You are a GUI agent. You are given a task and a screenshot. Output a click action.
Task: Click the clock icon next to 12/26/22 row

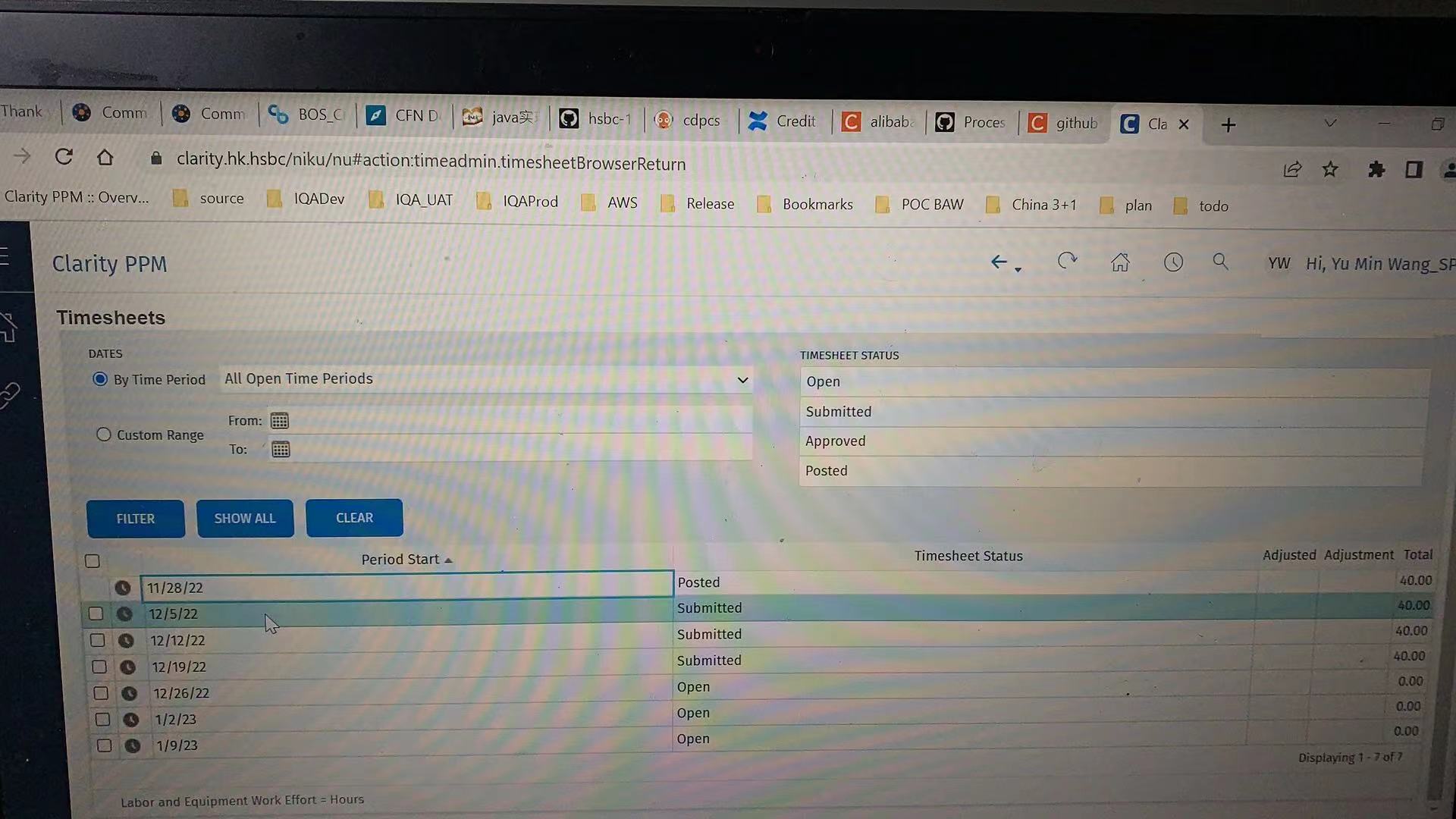[x=129, y=693]
